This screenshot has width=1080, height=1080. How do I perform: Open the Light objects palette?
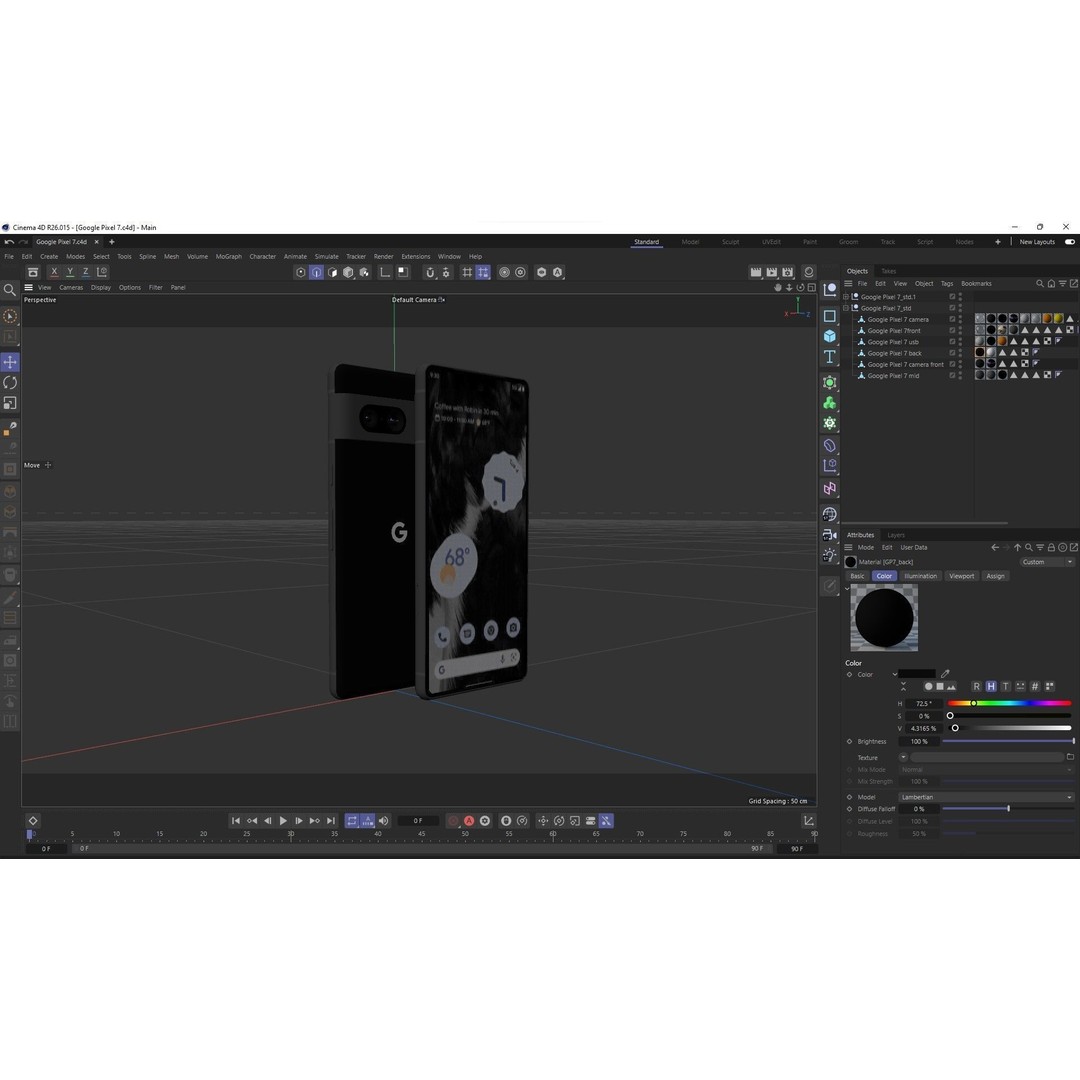[x=829, y=555]
